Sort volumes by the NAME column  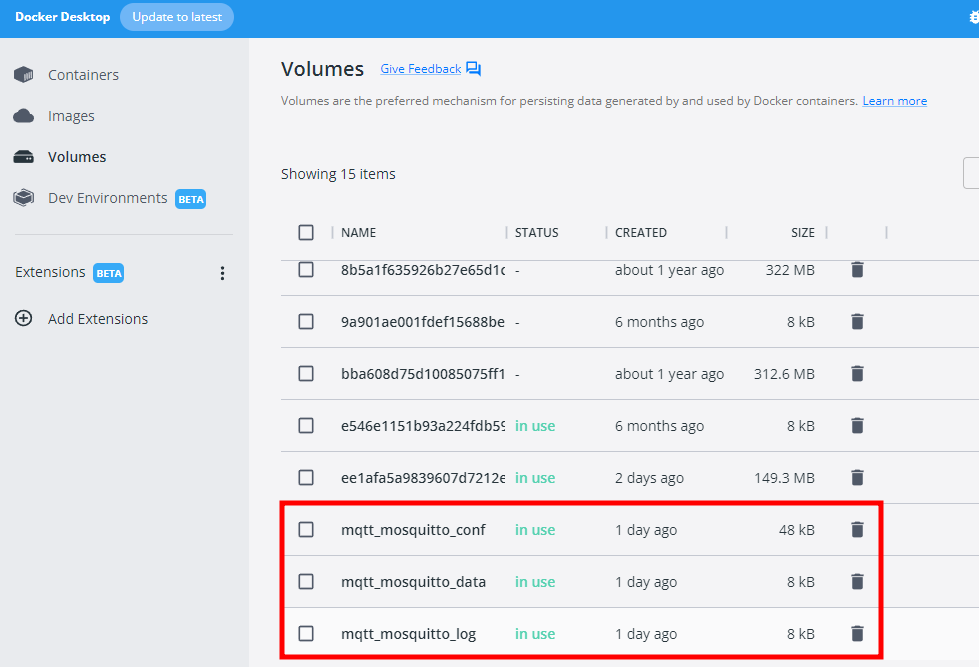tap(358, 233)
